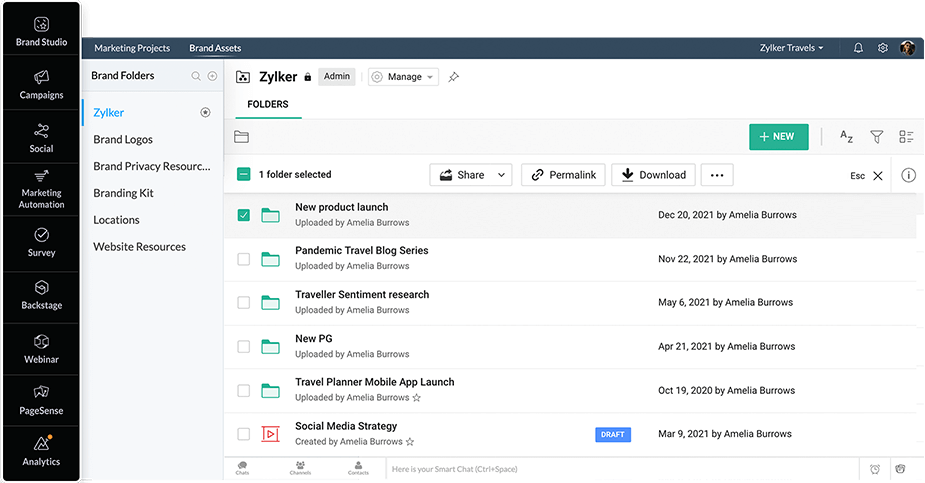The width and height of the screenshot is (925, 483).
Task: Download the selected folder
Action: click(x=654, y=175)
